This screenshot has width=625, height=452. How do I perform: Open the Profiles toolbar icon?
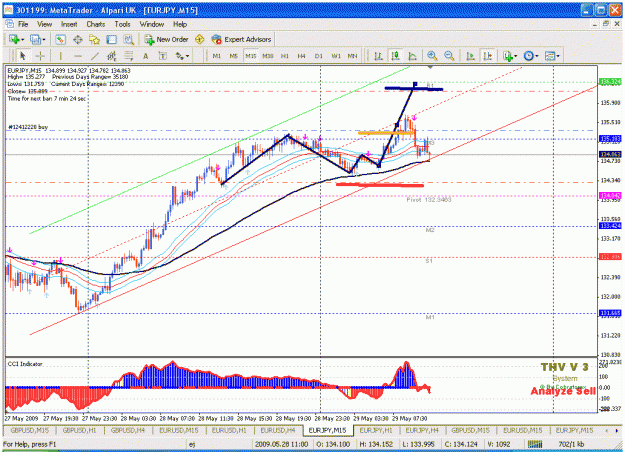pyautogui.click(x=35, y=39)
